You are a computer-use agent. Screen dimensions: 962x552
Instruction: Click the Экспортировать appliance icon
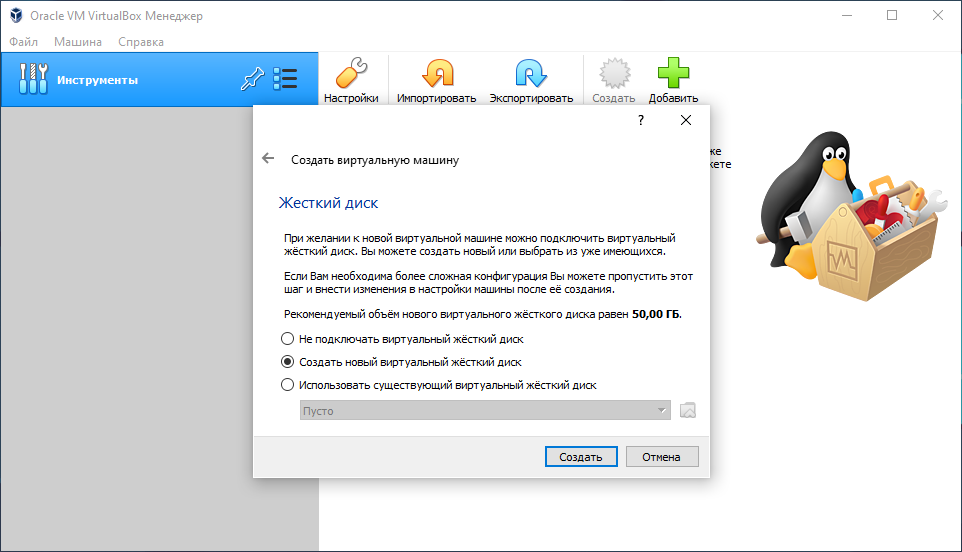click(531, 73)
